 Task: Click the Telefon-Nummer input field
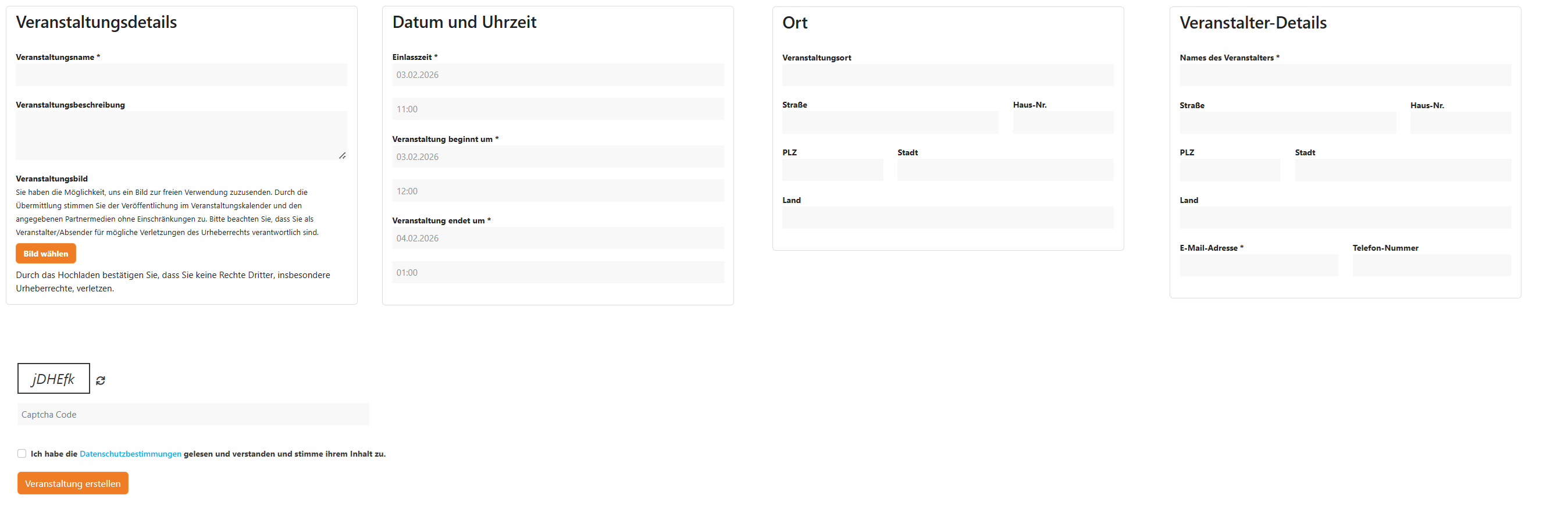1432,265
